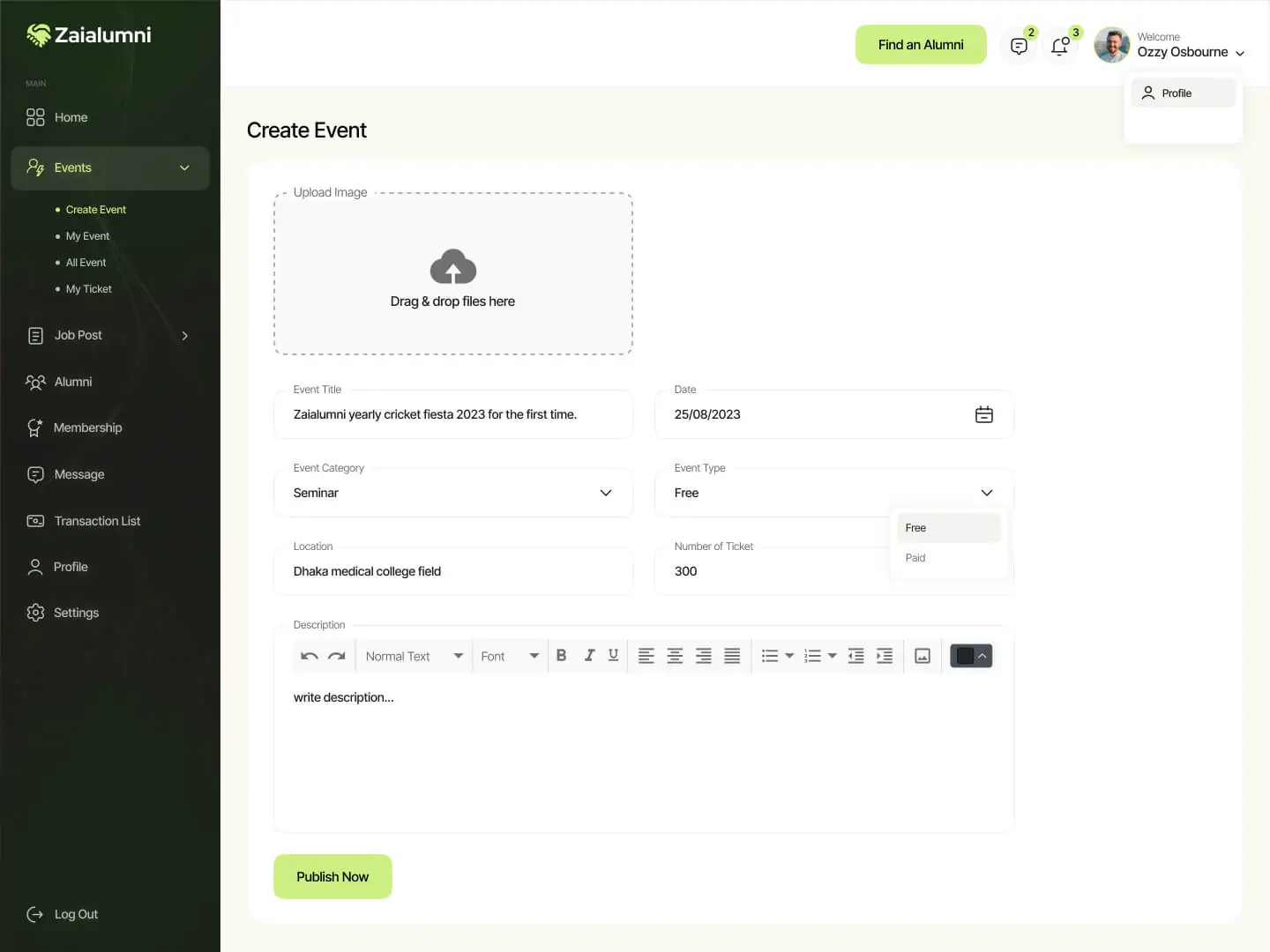The width and height of the screenshot is (1270, 952).
Task: Open the calendar date picker icon
Action: [983, 415]
